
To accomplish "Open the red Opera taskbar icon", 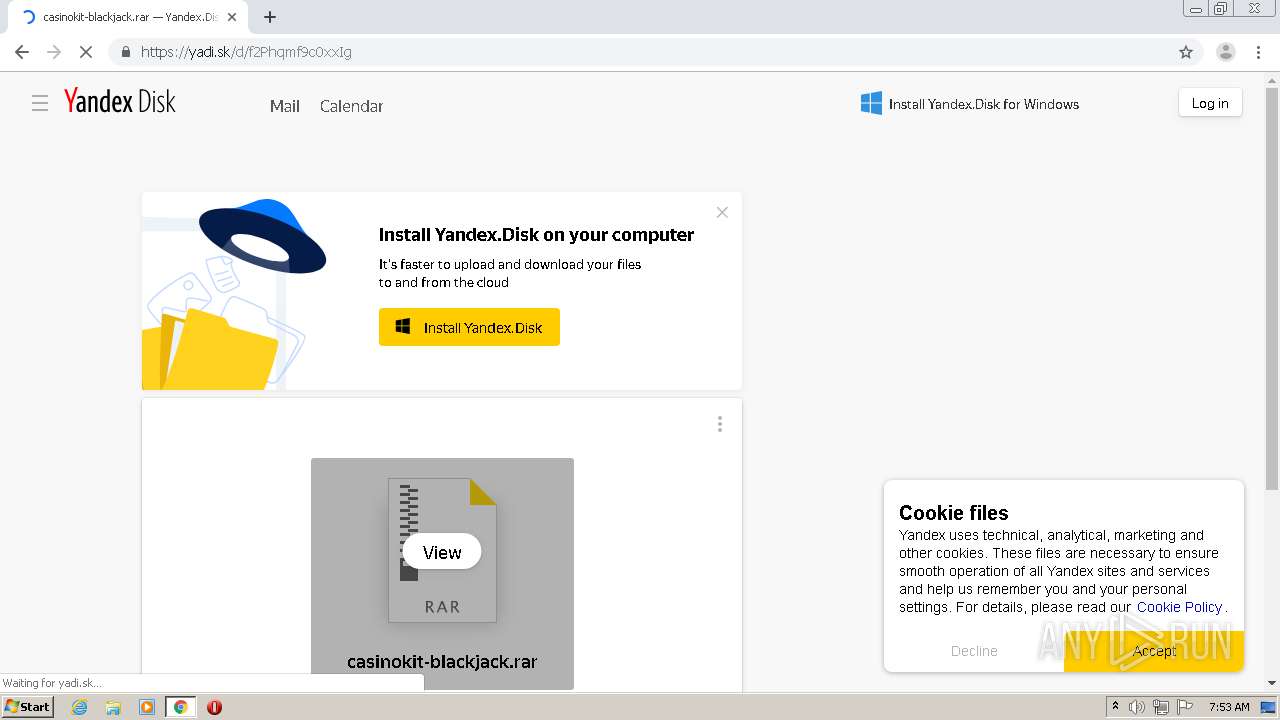I will pos(214,707).
